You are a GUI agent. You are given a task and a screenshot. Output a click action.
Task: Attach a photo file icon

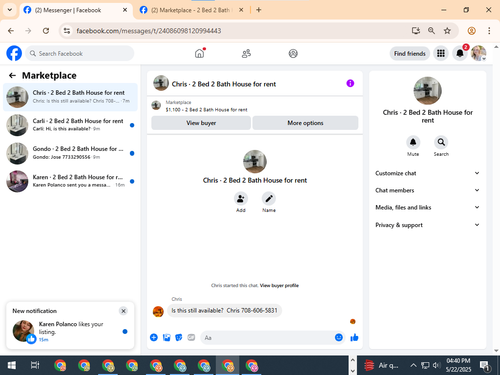[x=166, y=338]
